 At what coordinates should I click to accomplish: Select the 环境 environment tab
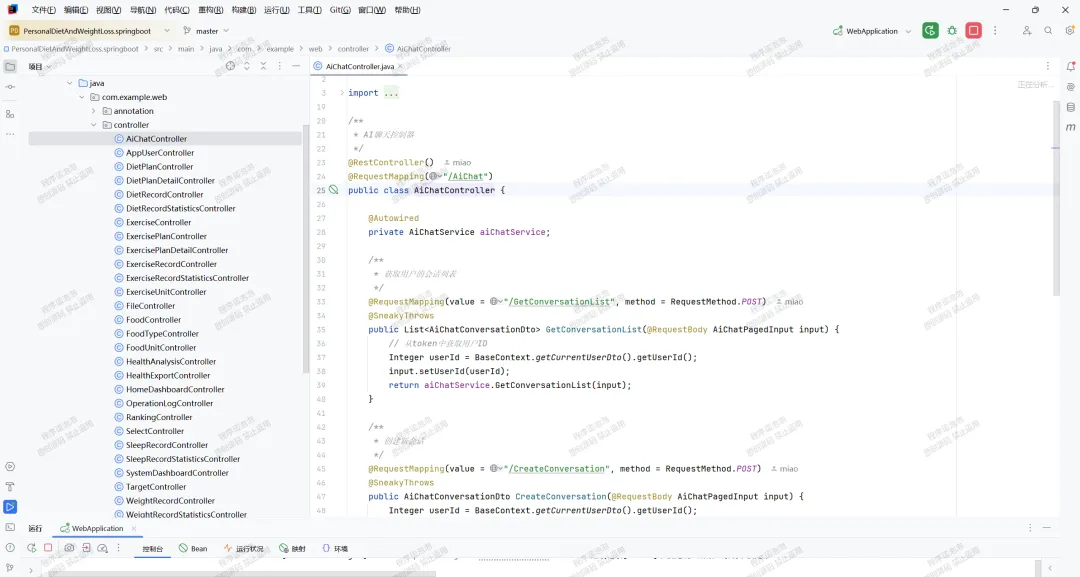click(x=335, y=549)
